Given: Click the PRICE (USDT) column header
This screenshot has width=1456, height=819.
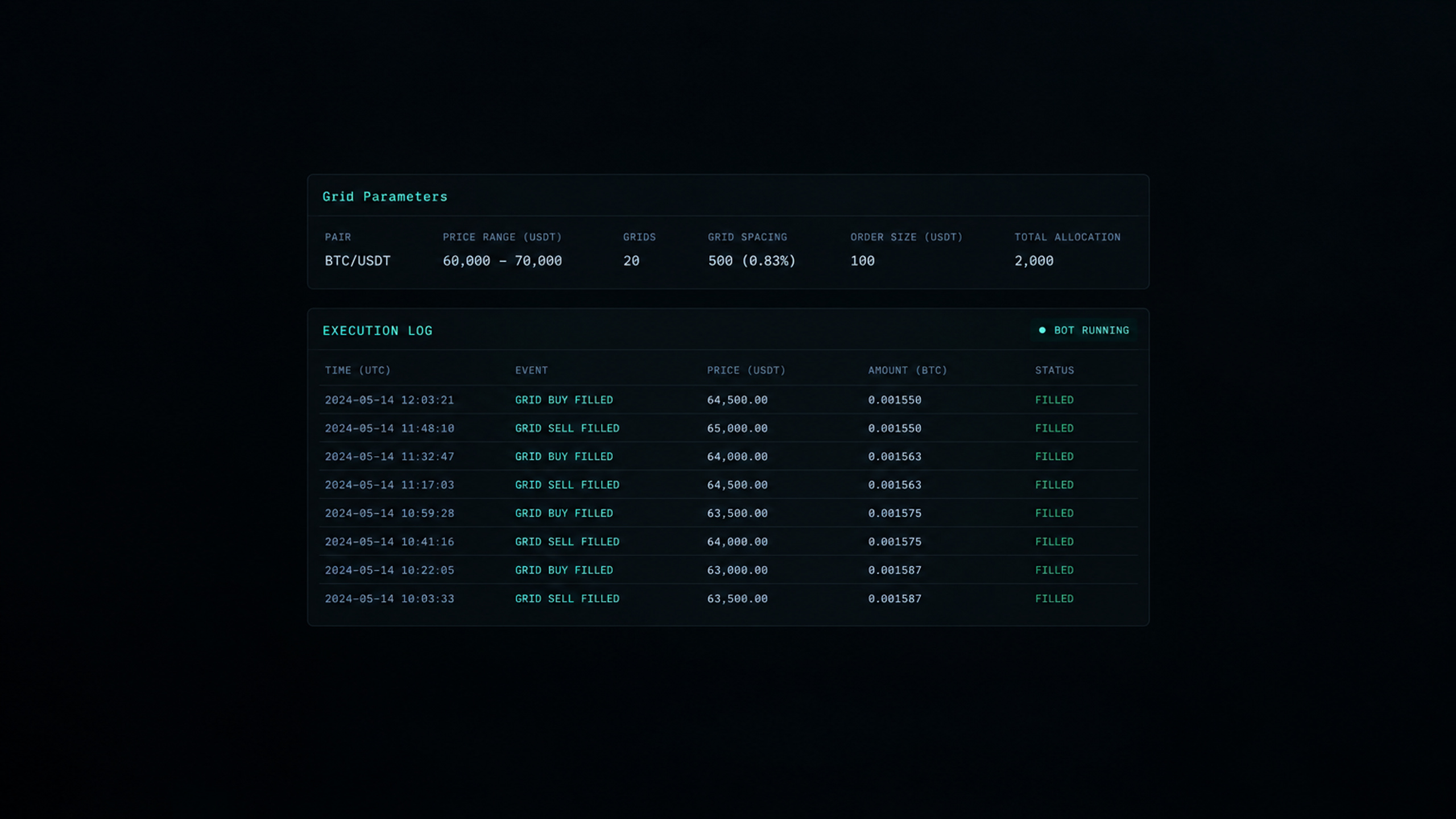Looking at the screenshot, I should tap(746, 370).
